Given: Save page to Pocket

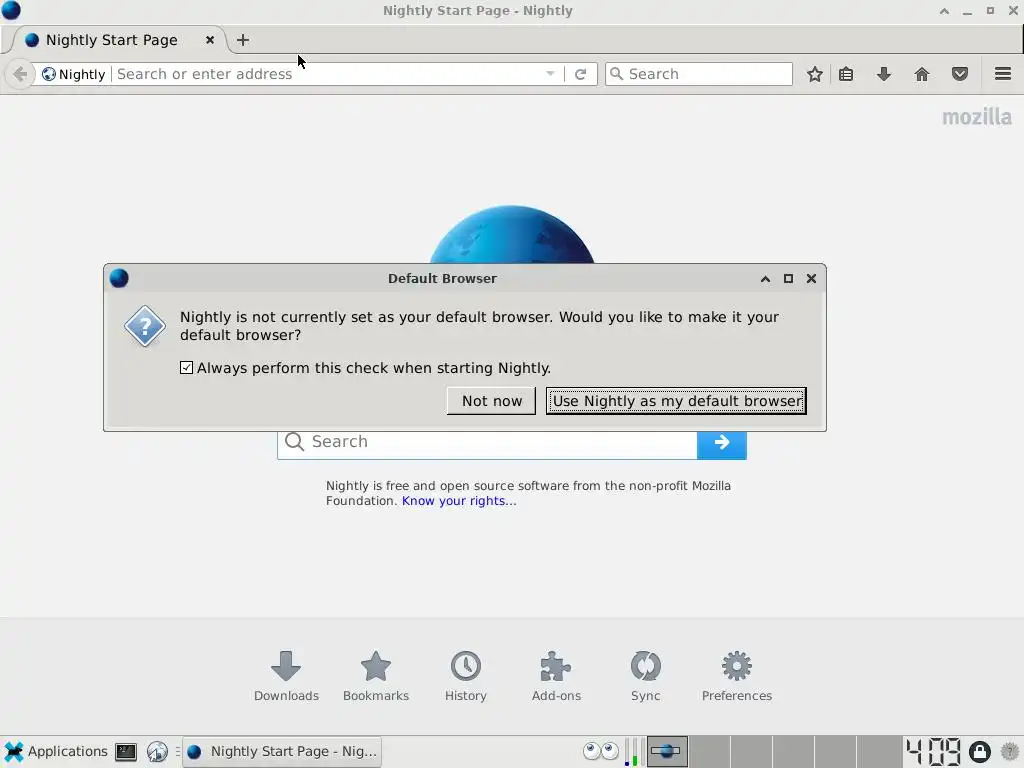Looking at the screenshot, I should tap(959, 74).
